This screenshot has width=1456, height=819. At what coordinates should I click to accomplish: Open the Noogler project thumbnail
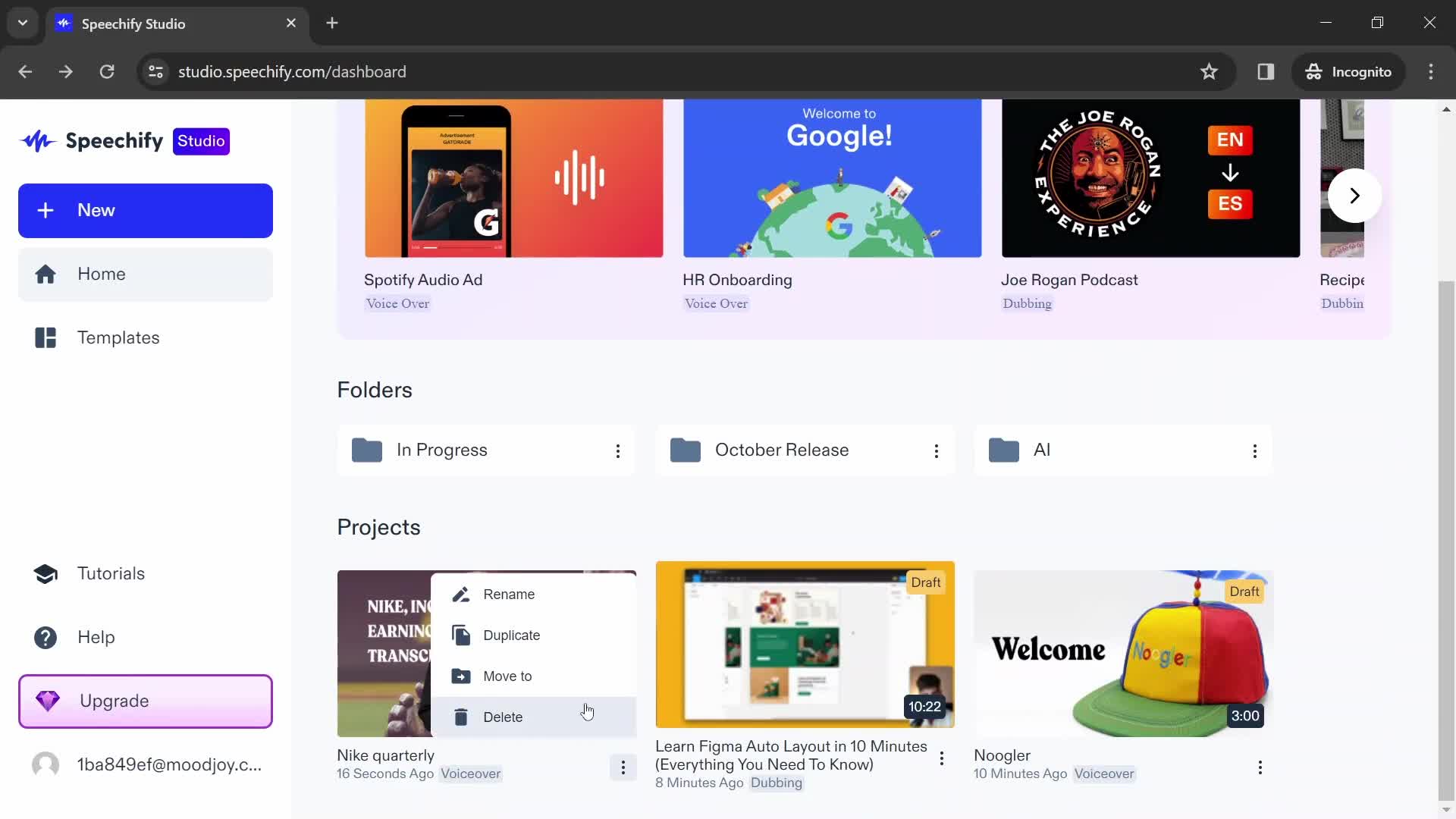(1124, 654)
